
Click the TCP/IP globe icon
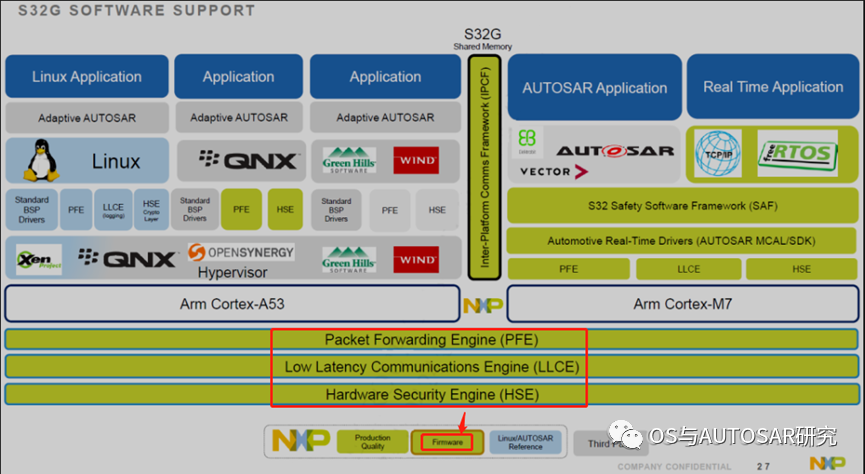tap(718, 154)
